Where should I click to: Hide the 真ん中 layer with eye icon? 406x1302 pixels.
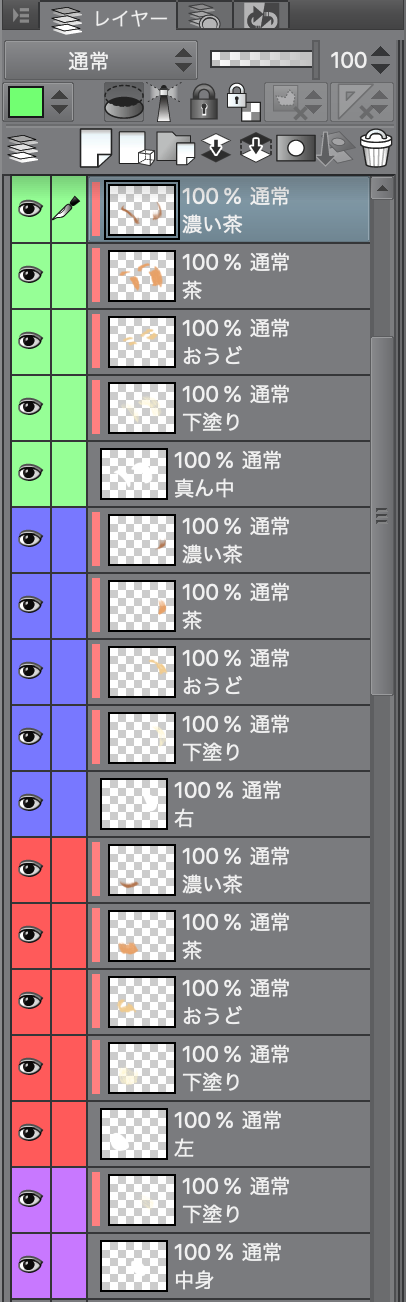coord(30,473)
